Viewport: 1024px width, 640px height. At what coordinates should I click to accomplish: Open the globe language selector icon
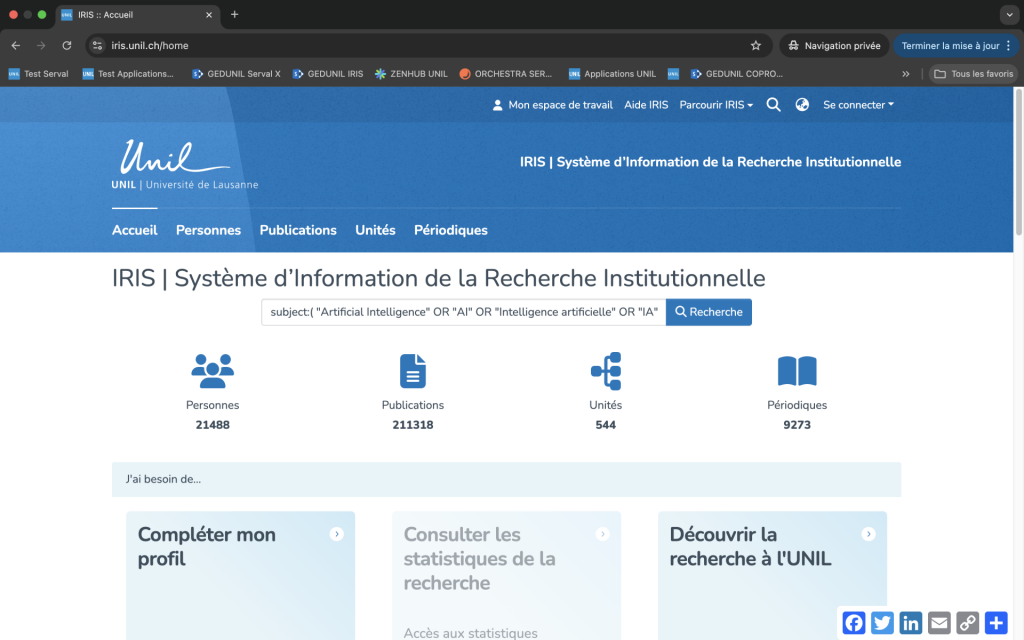802,105
